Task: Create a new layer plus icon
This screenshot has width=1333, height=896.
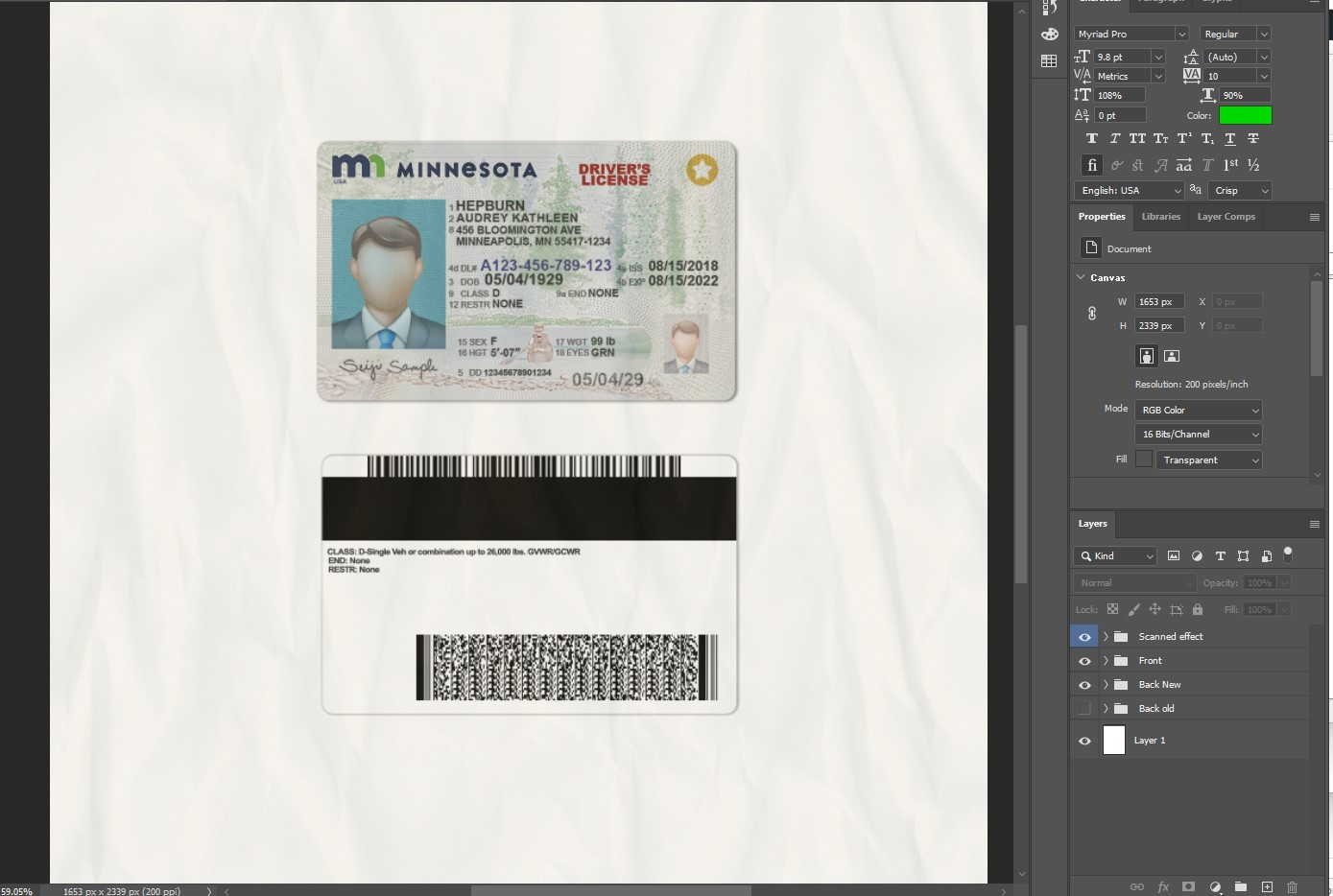Action: pos(1267,886)
